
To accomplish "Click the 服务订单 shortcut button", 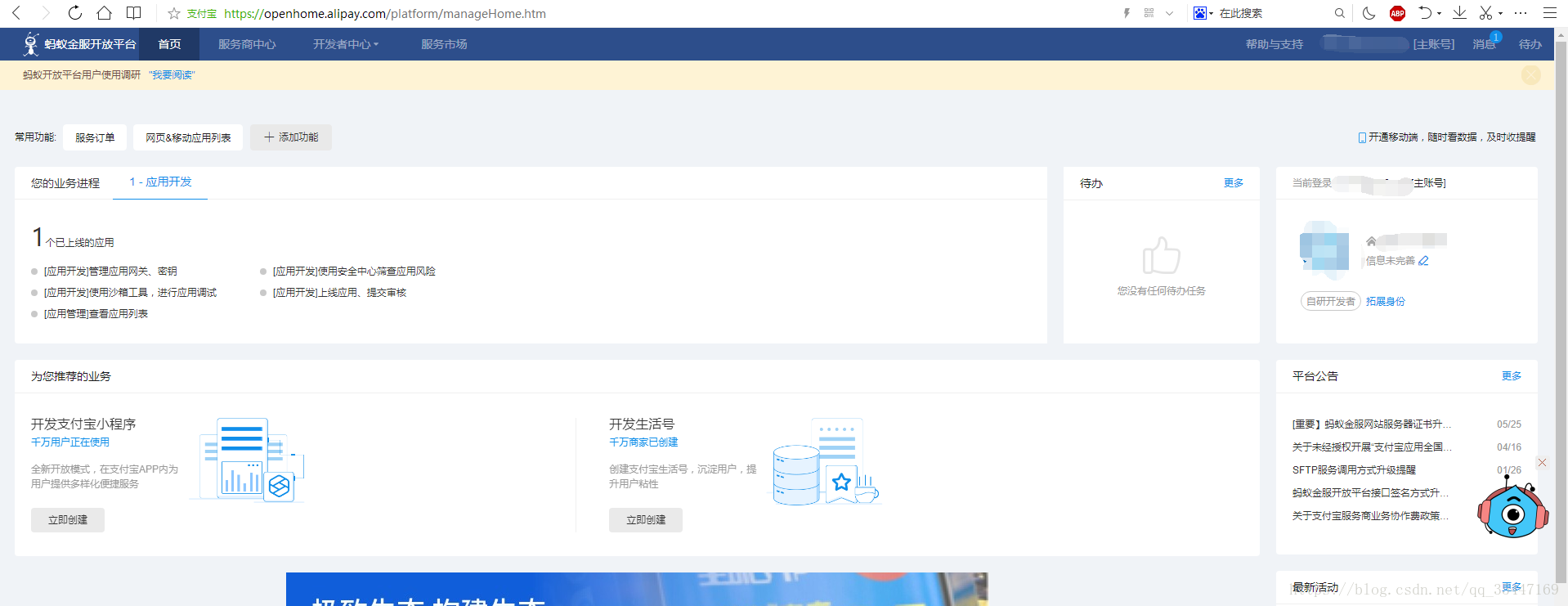I will tap(95, 137).
